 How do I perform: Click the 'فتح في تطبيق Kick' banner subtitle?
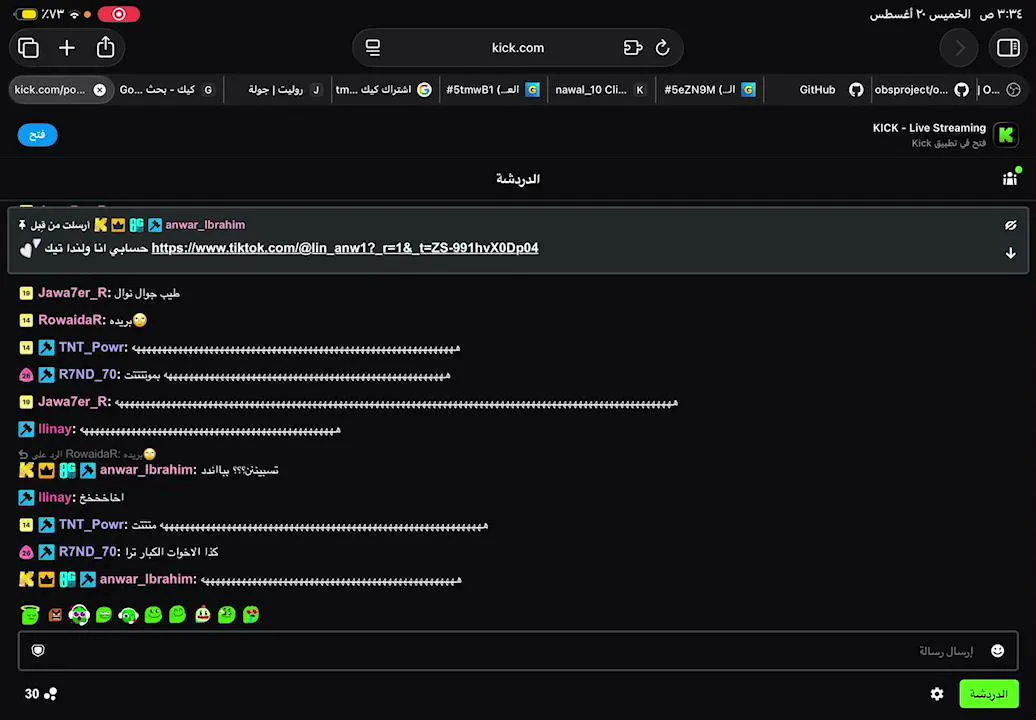949,143
